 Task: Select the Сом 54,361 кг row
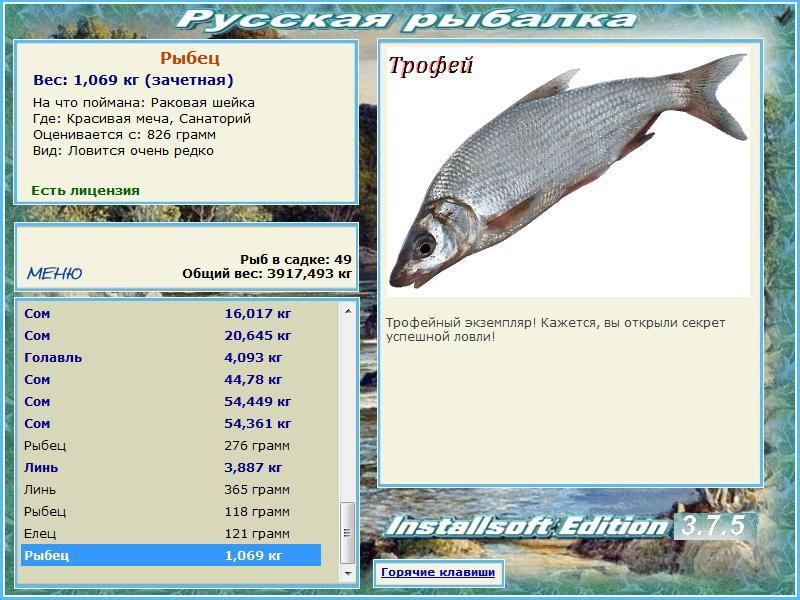tap(171, 423)
